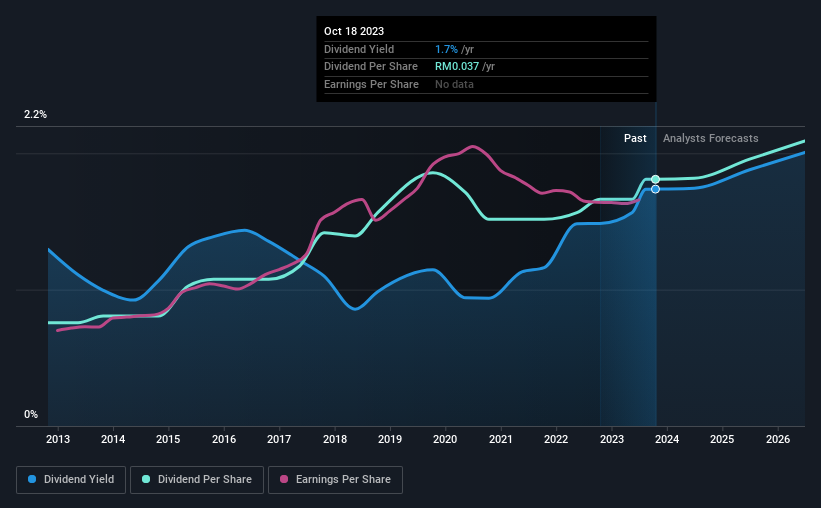Toggle the Earnings Per Share legend button
Image resolution: width=821 pixels, height=508 pixels.
tap(335, 480)
